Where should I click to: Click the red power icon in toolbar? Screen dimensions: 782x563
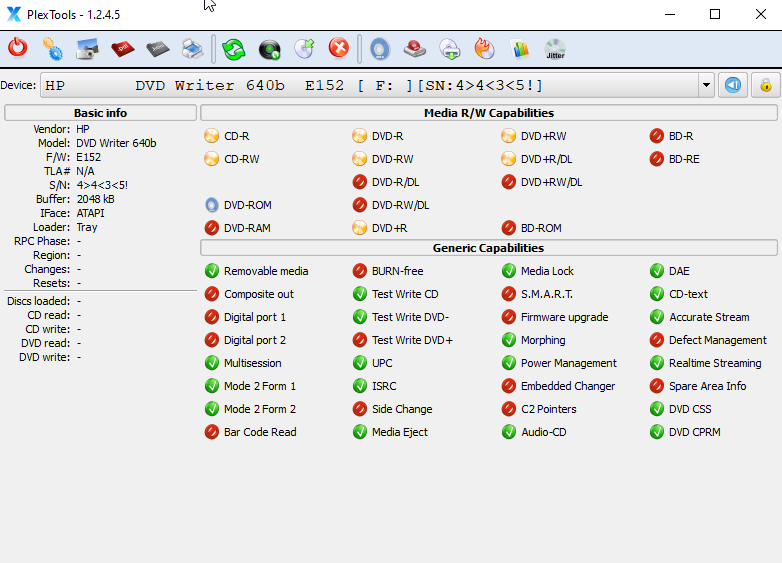click(18, 48)
